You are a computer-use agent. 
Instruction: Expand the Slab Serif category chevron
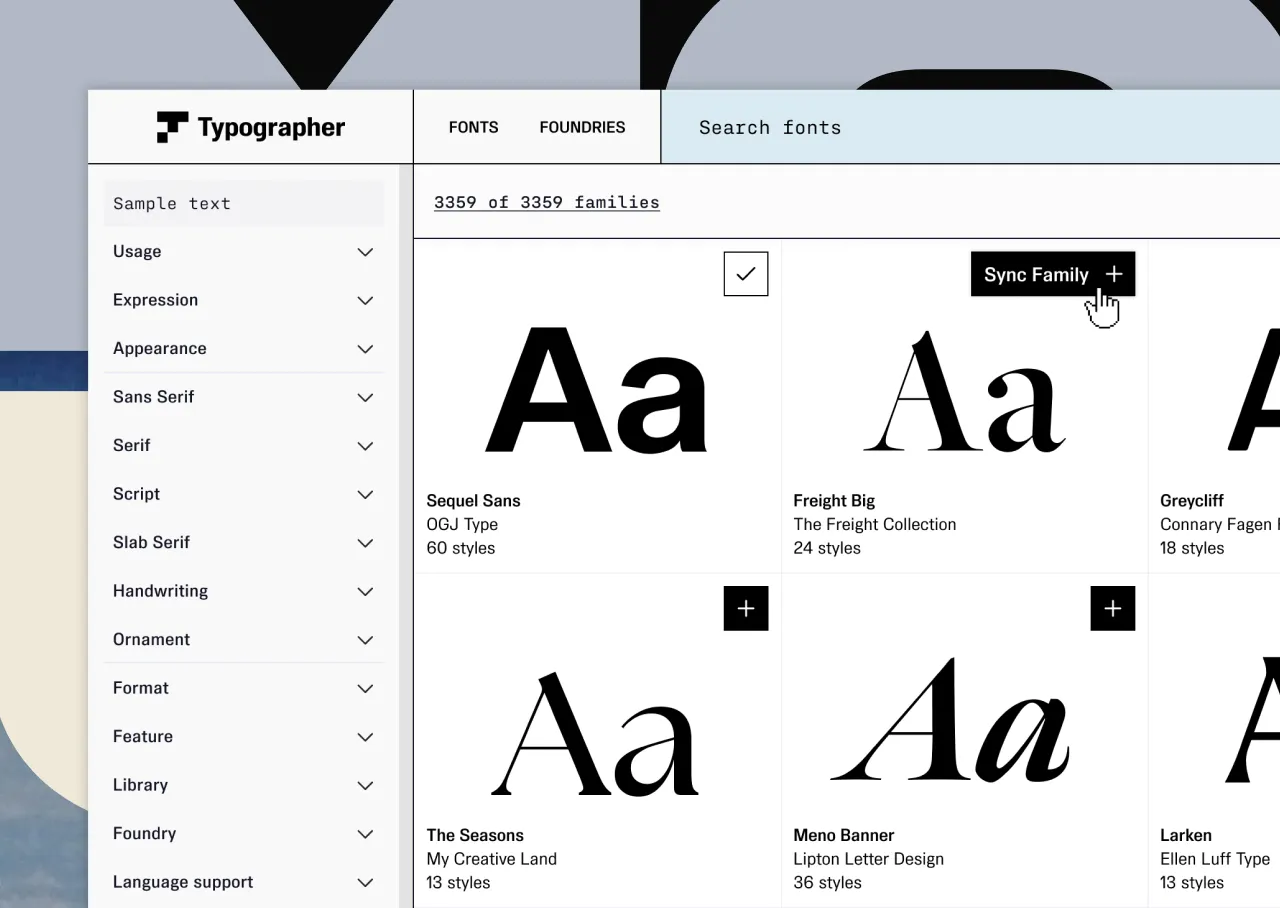365,543
